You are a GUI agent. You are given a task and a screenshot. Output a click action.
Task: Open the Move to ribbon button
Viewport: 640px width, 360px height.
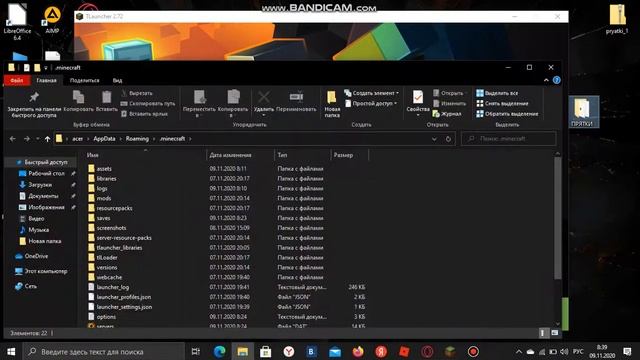pos(199,104)
